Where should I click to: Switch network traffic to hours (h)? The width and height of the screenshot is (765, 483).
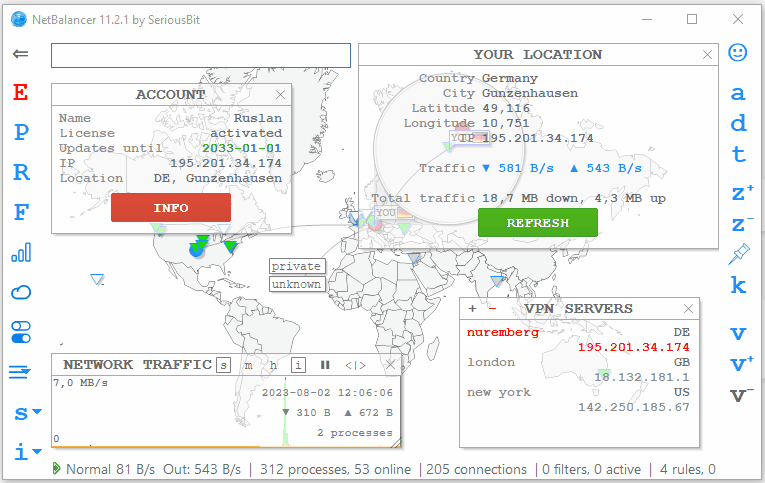click(x=273, y=365)
